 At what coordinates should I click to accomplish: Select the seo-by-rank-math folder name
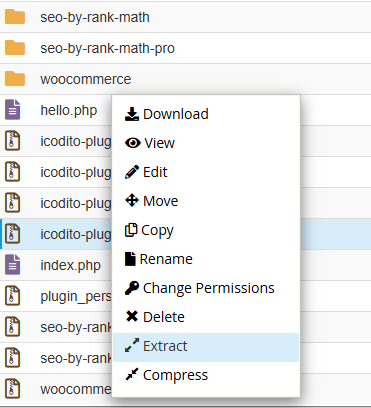[x=95, y=17]
